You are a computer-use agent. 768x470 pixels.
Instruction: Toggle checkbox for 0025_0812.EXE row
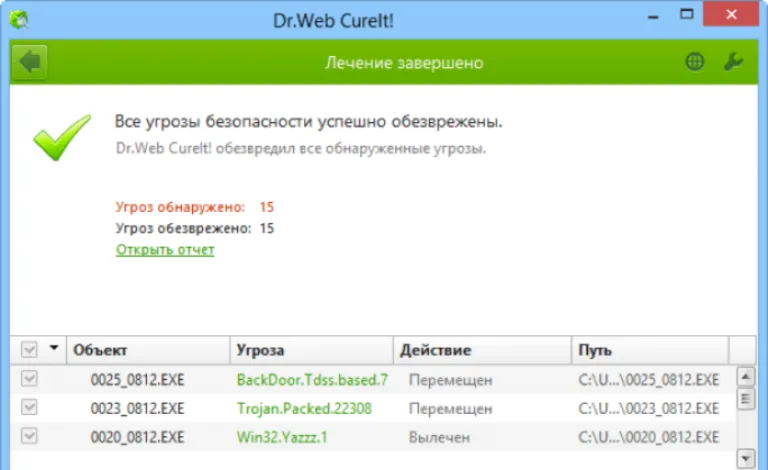pos(29,378)
